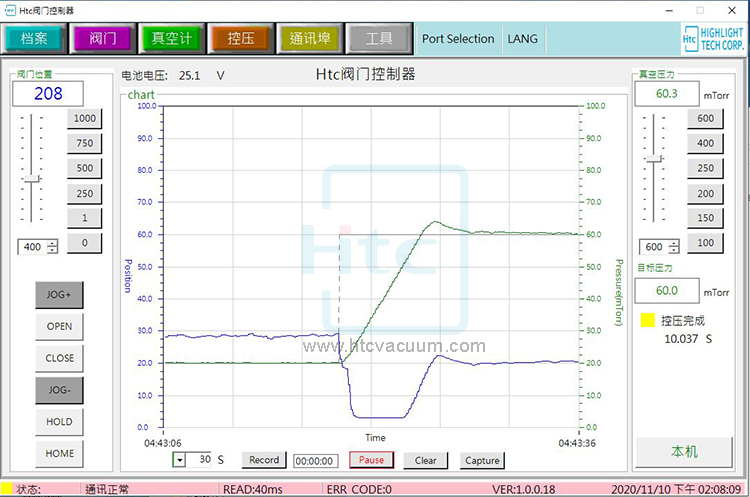Open the 工具 menu button
This screenshot has width=750, height=497.
coord(379,38)
